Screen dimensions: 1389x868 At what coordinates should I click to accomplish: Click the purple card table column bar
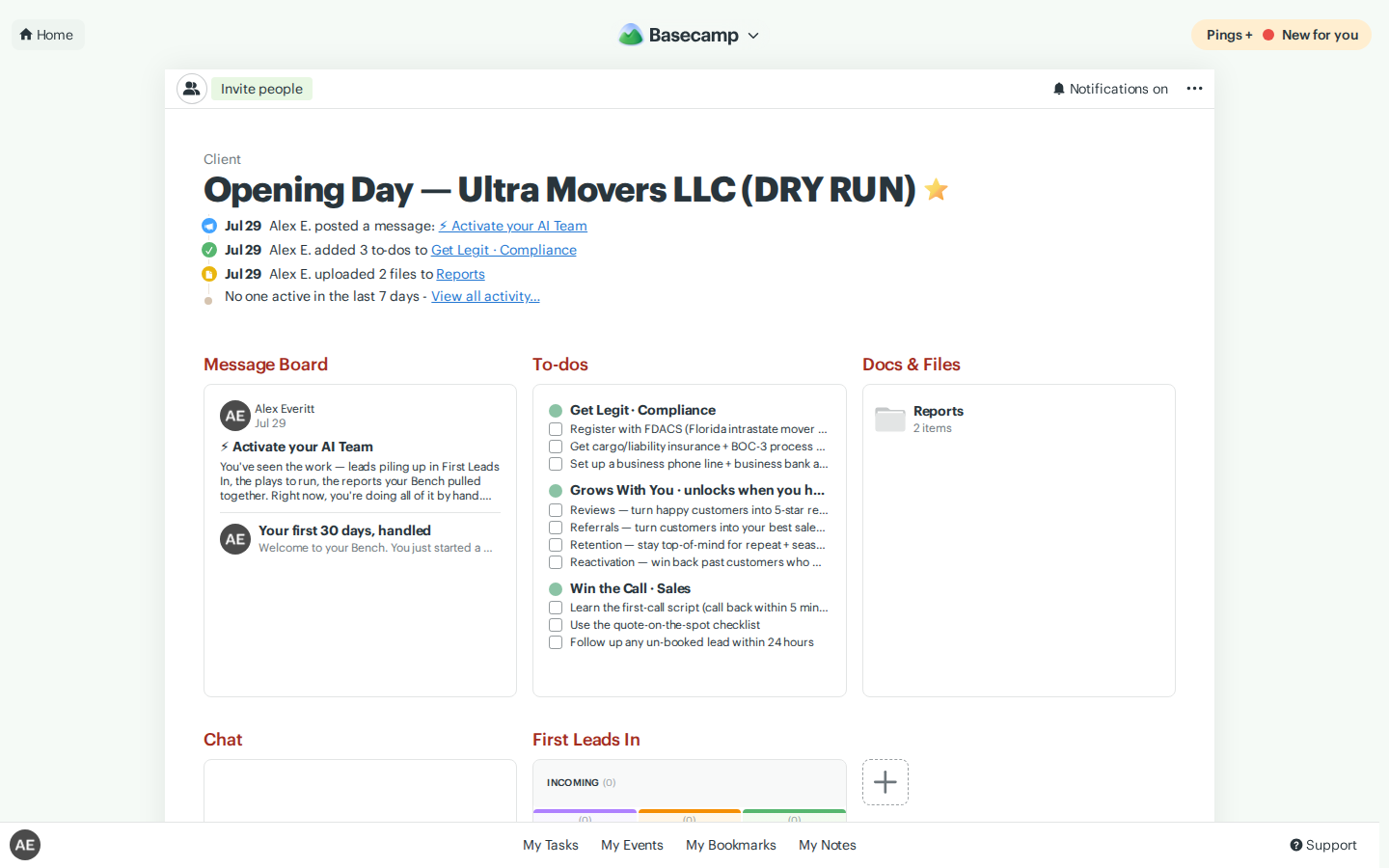click(585, 812)
